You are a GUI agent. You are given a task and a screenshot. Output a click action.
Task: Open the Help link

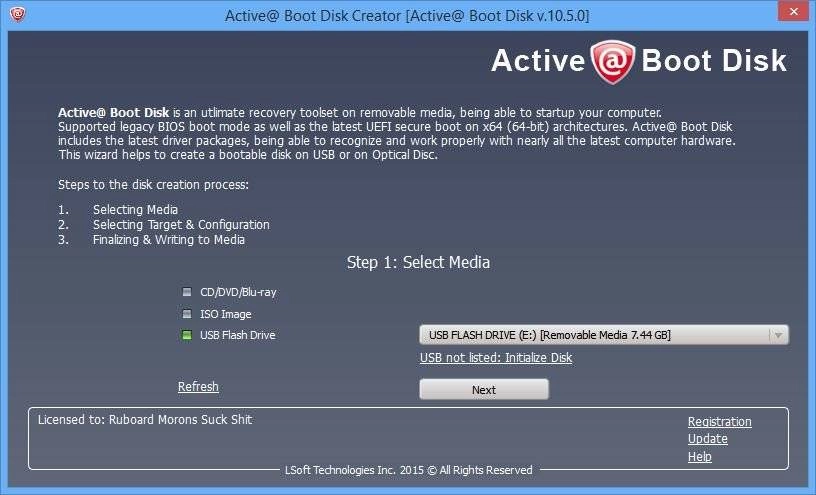[x=699, y=456]
